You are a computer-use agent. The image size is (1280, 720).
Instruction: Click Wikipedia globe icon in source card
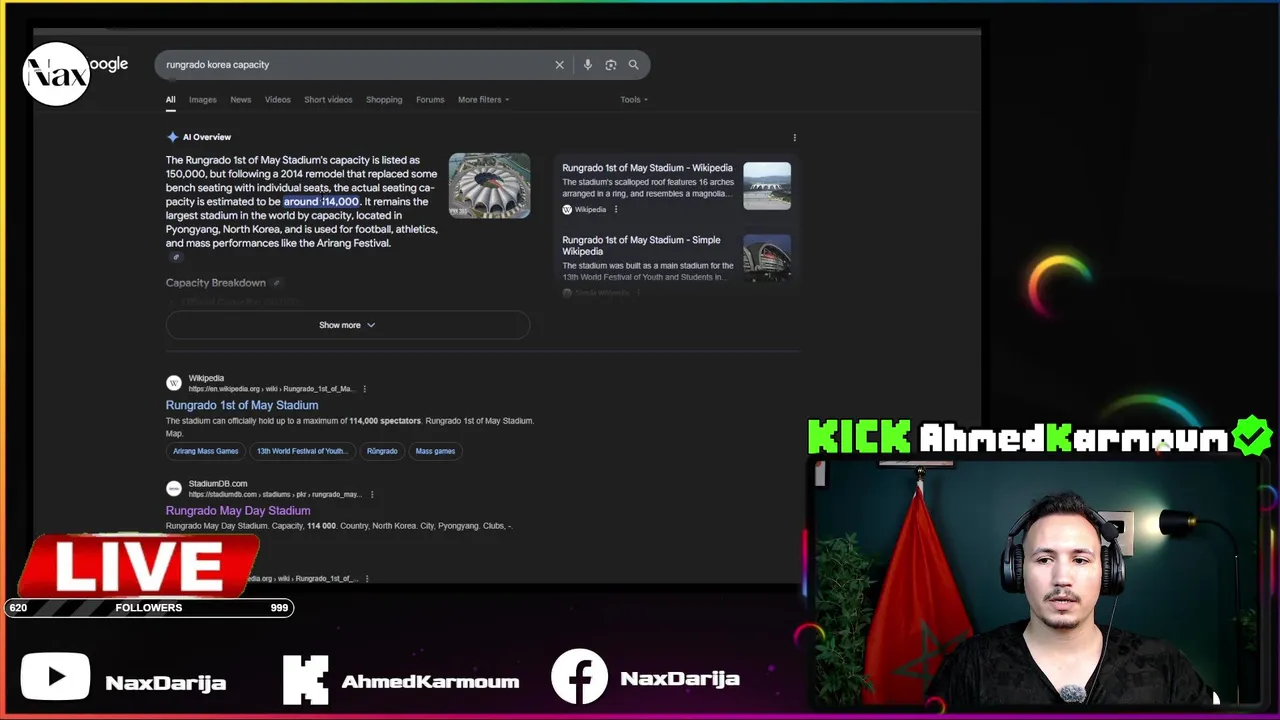567,209
